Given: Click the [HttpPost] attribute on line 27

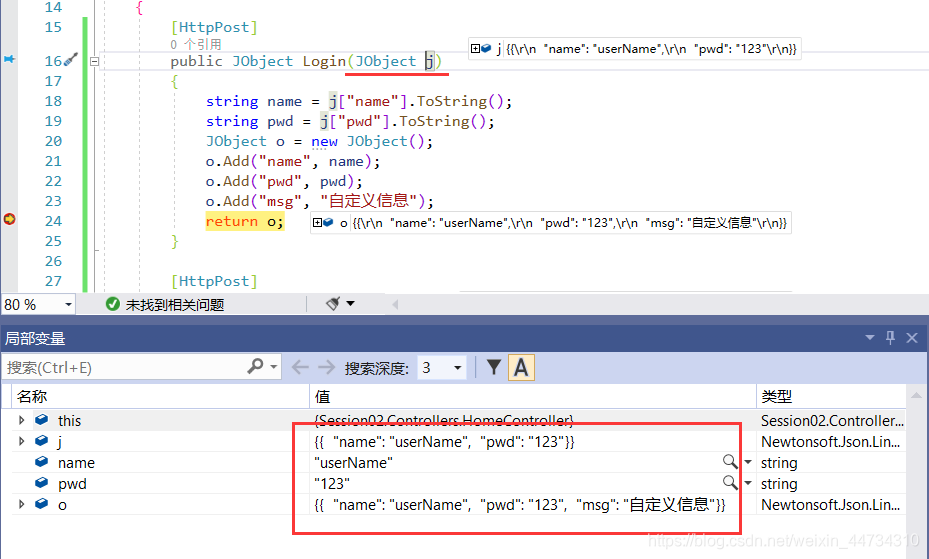Looking at the screenshot, I should pos(214,281).
